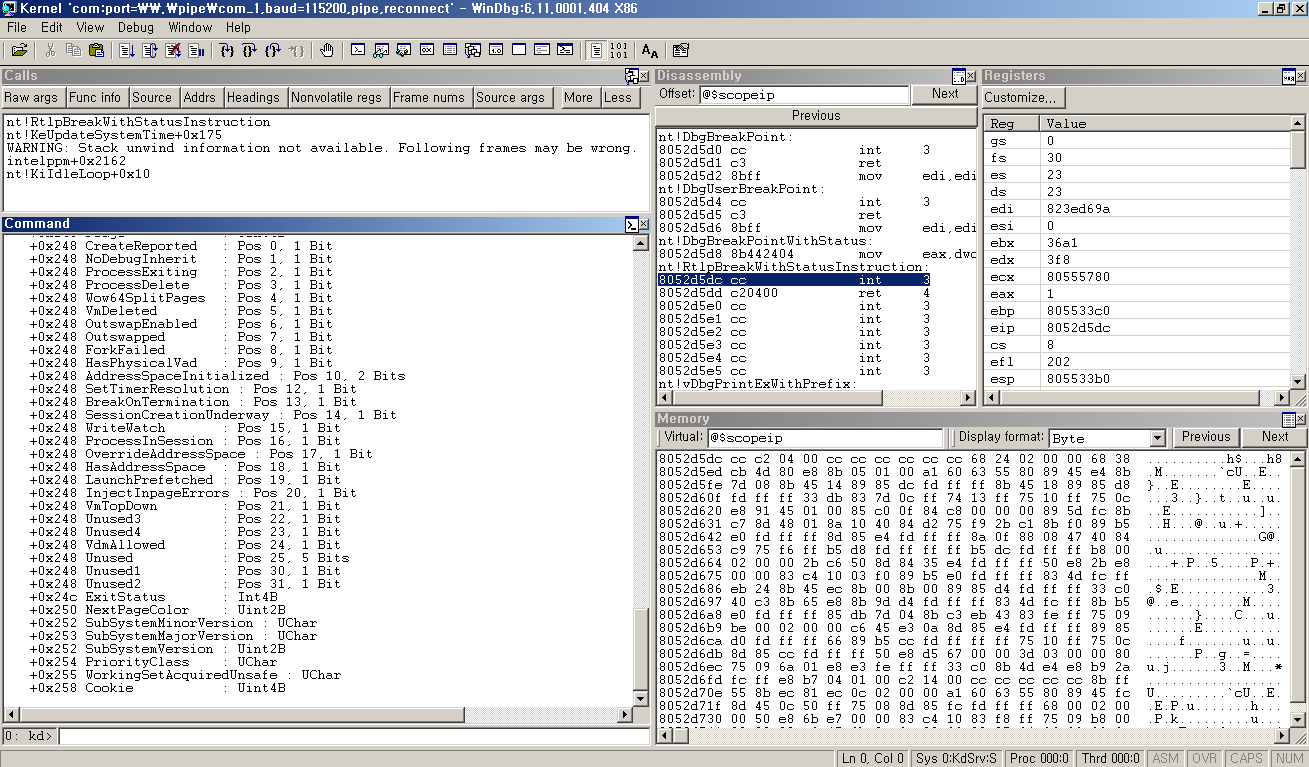The height and width of the screenshot is (767, 1309).
Task: Open the View menu
Action: click(x=90, y=28)
